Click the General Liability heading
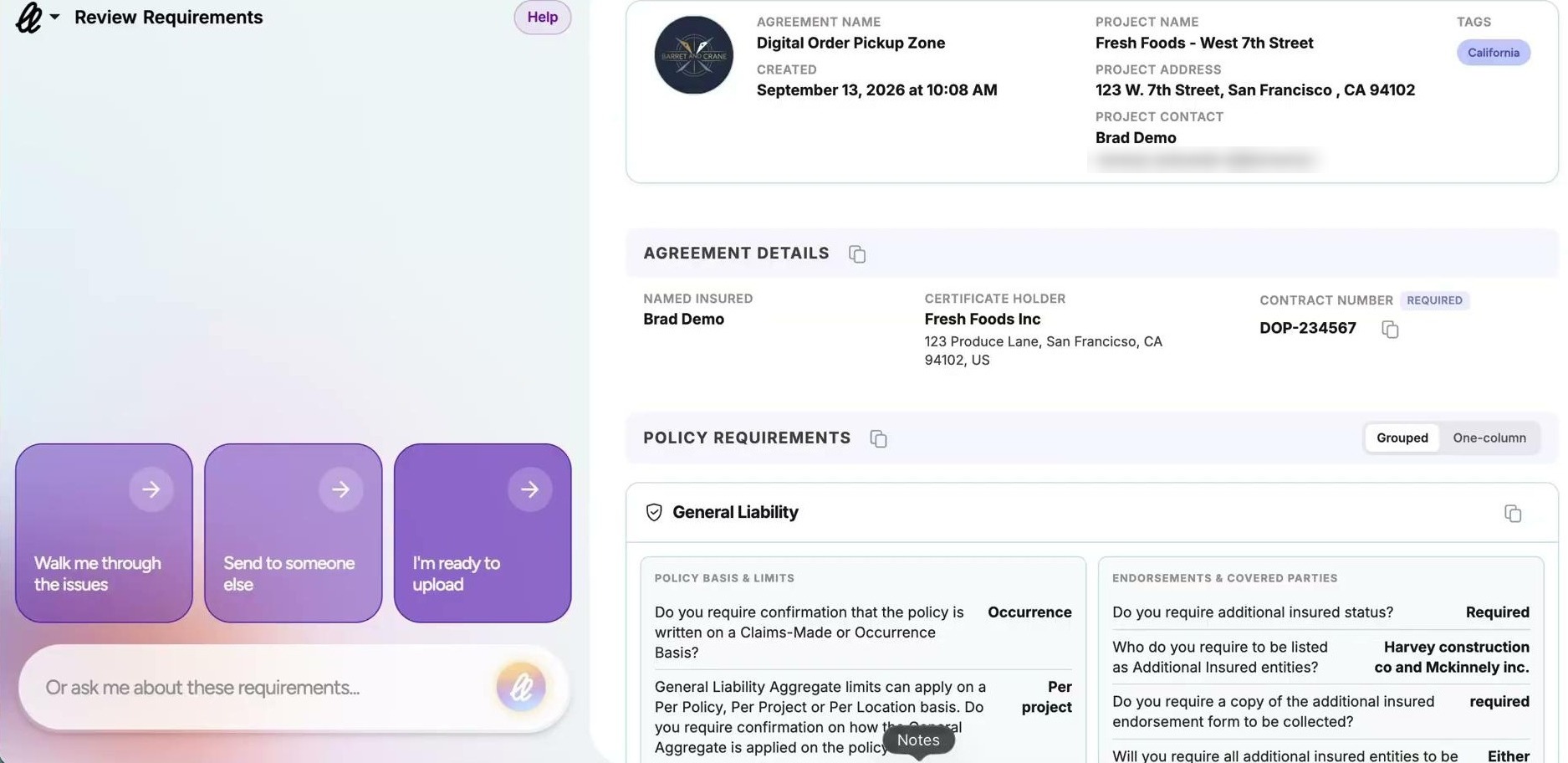Viewport: 1568px width, 763px height. (x=735, y=512)
